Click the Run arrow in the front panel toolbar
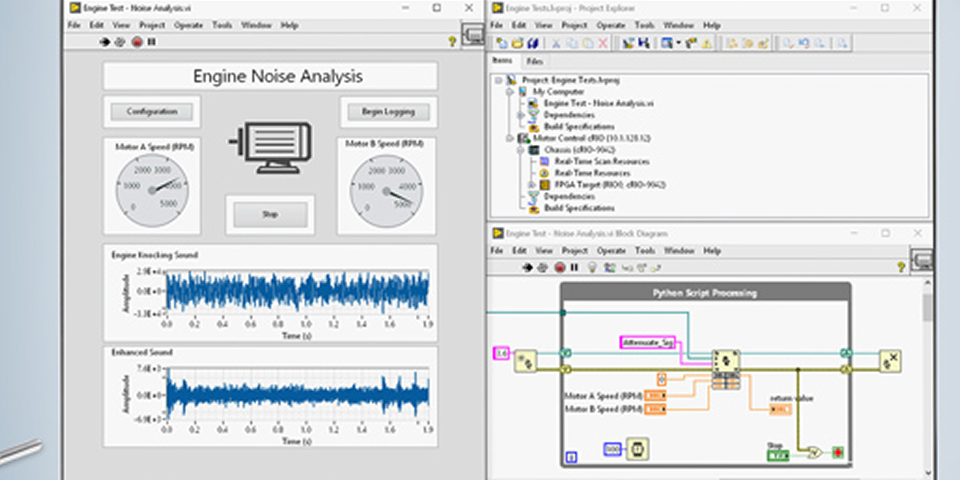This screenshot has width=960, height=480. pyautogui.click(x=105, y=42)
